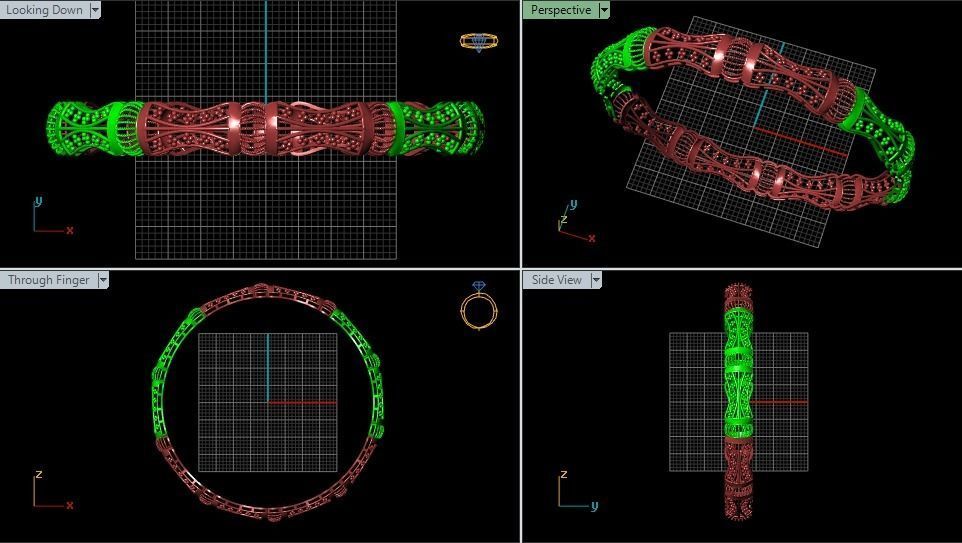
Task: Click the ring orientation icon in Looking Down view
Action: click(479, 42)
